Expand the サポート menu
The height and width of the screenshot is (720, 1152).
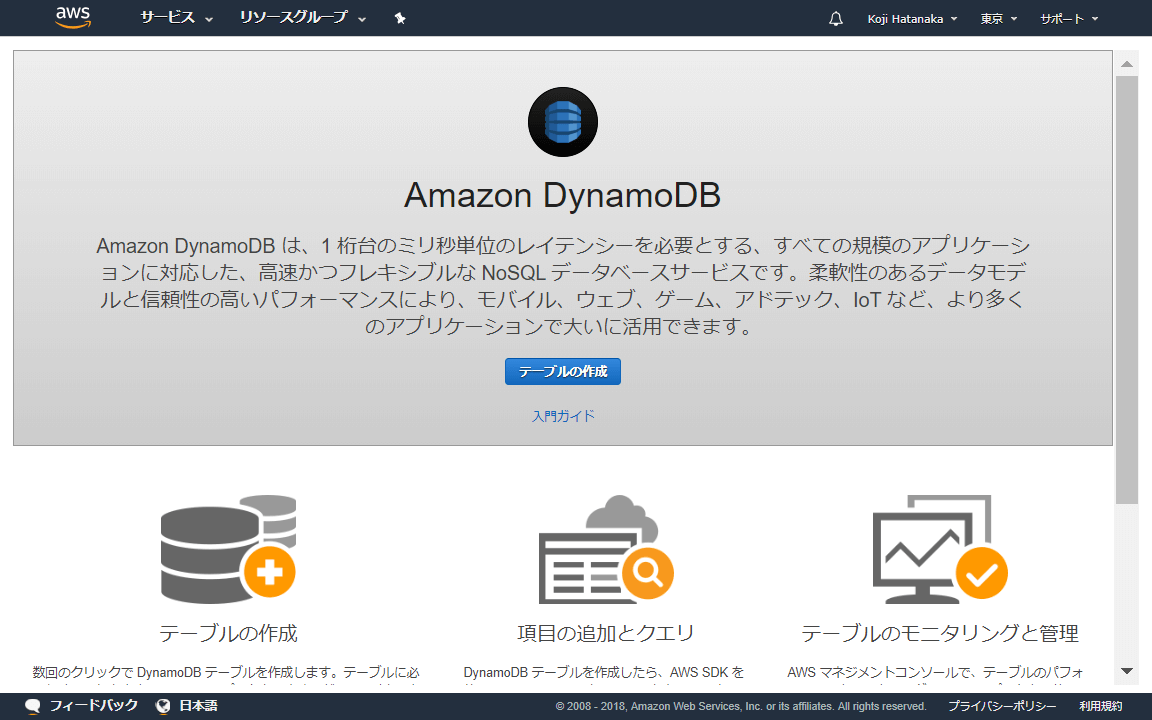click(1069, 19)
